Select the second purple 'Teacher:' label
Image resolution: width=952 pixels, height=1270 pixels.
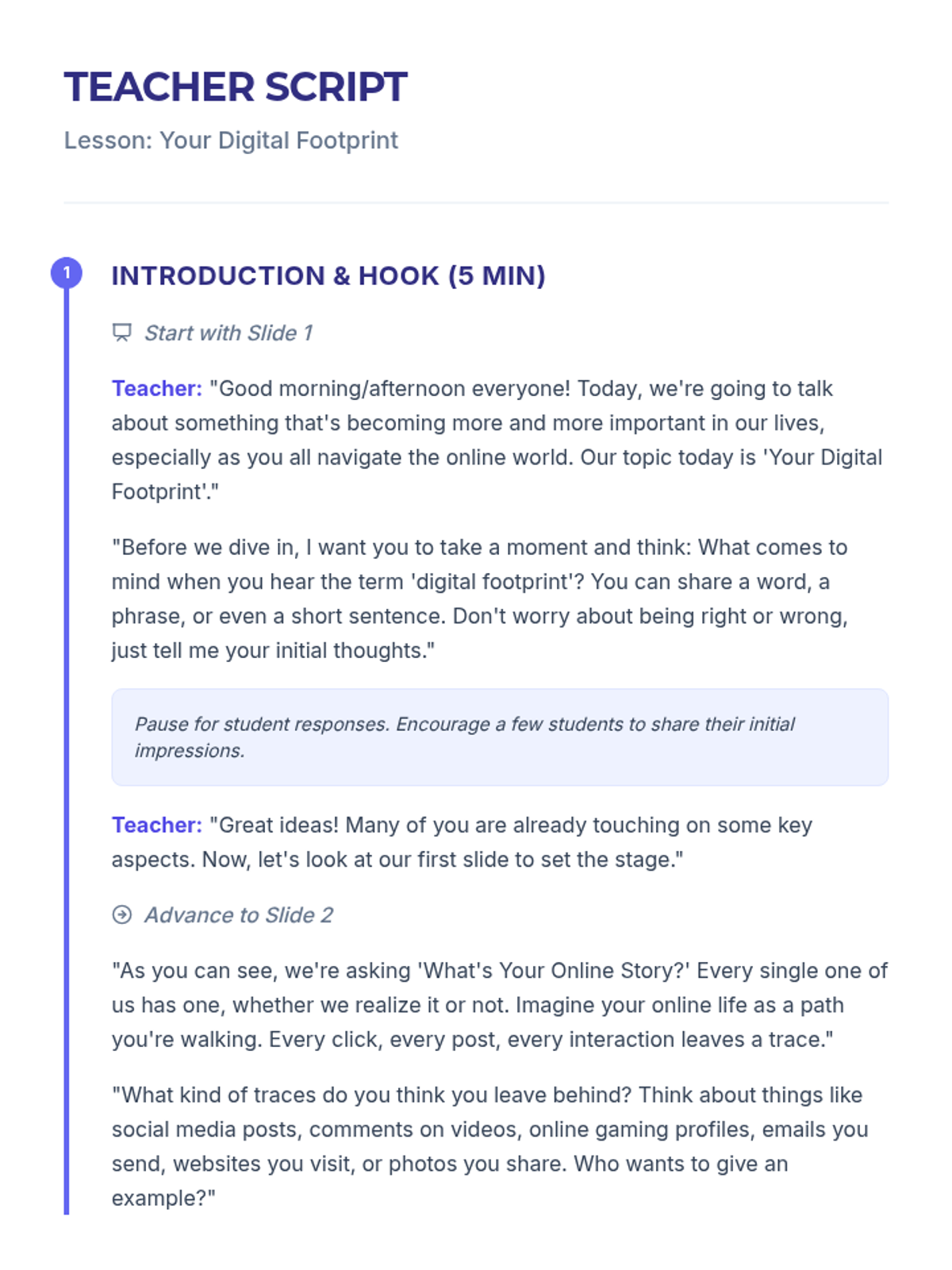(157, 825)
